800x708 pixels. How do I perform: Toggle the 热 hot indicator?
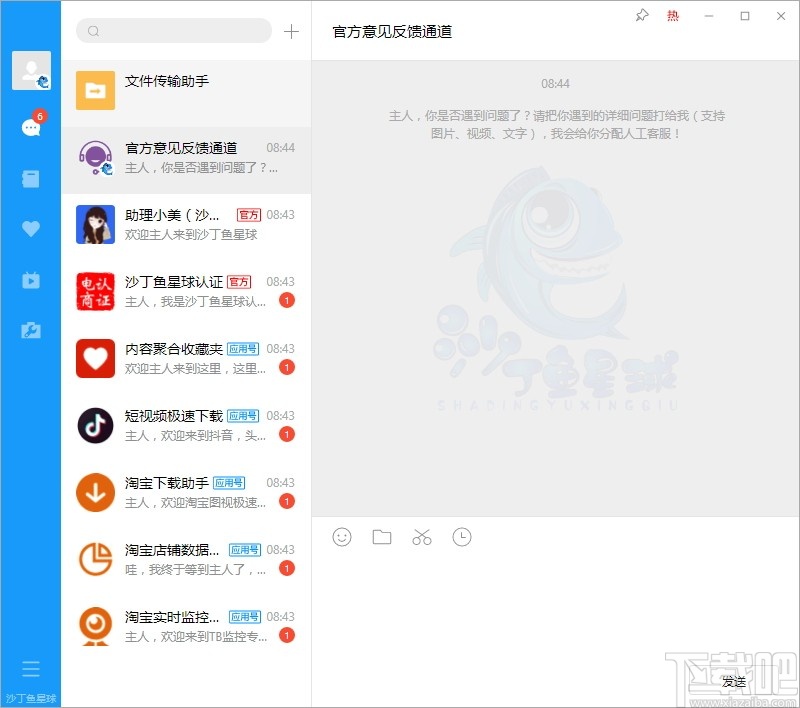pos(674,16)
